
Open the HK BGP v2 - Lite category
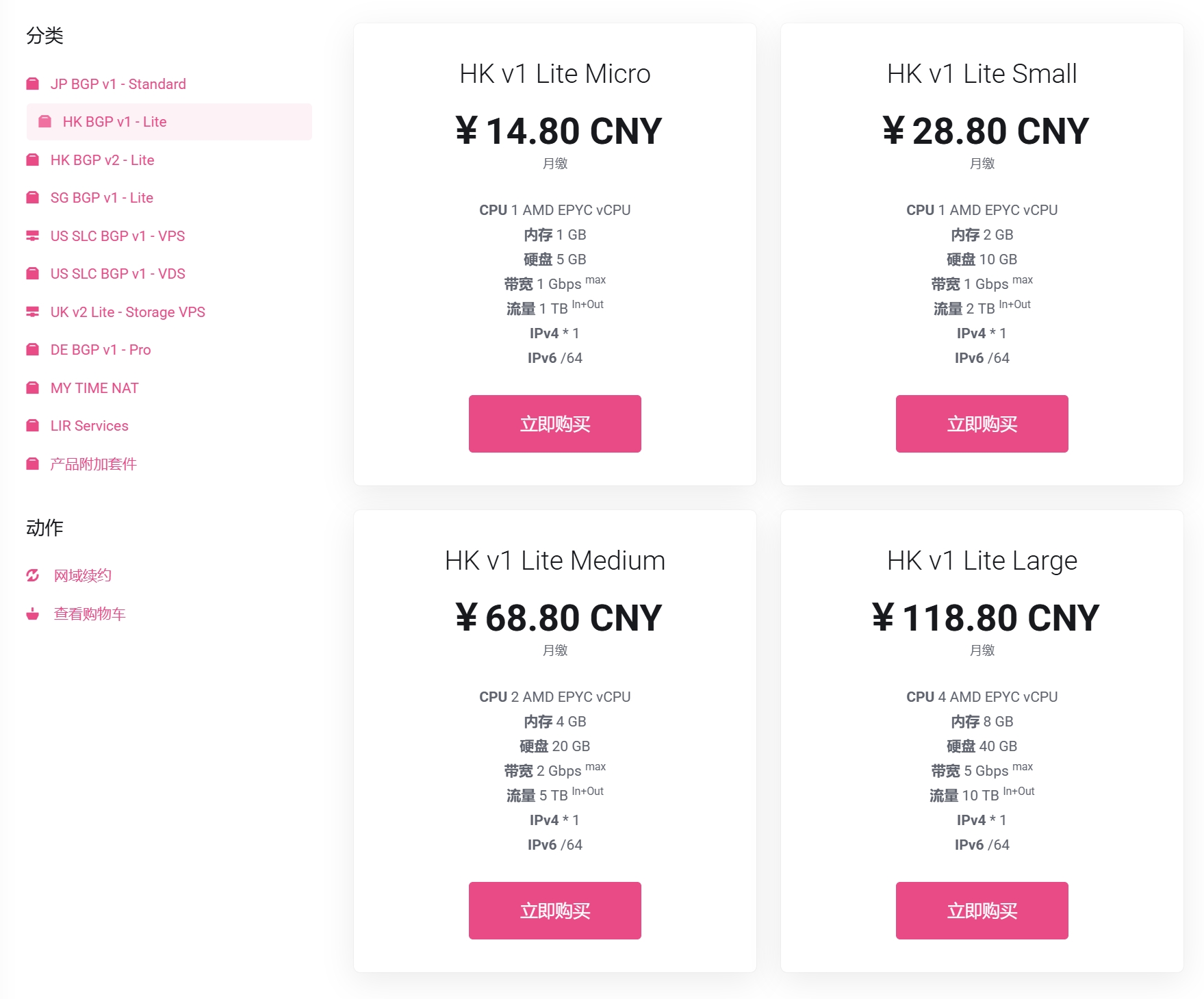(102, 160)
